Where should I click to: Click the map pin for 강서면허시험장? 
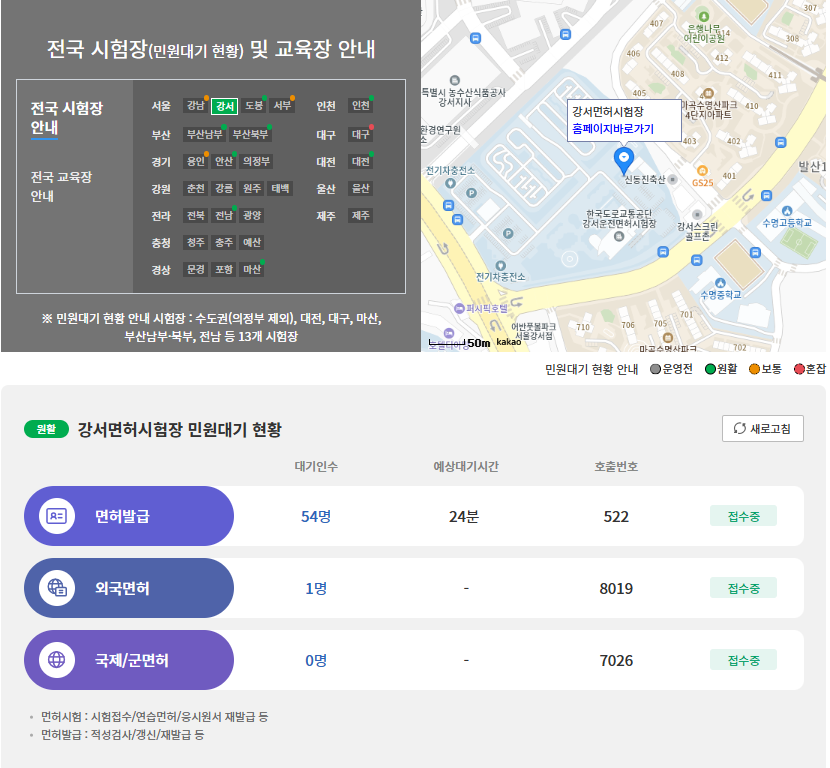click(625, 158)
